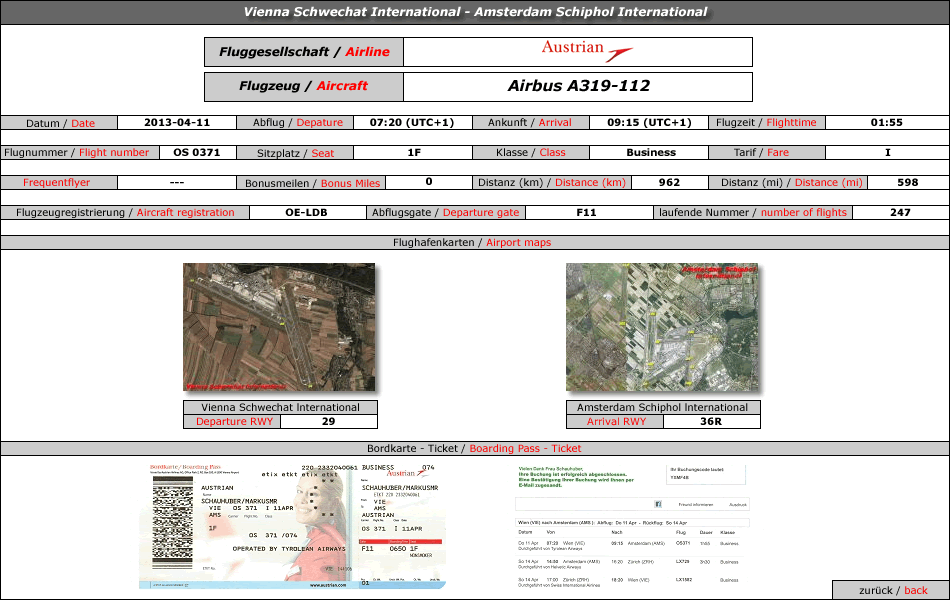Select the Departure RWY value 29
Image resolution: width=950 pixels, height=600 pixels.
328,421
